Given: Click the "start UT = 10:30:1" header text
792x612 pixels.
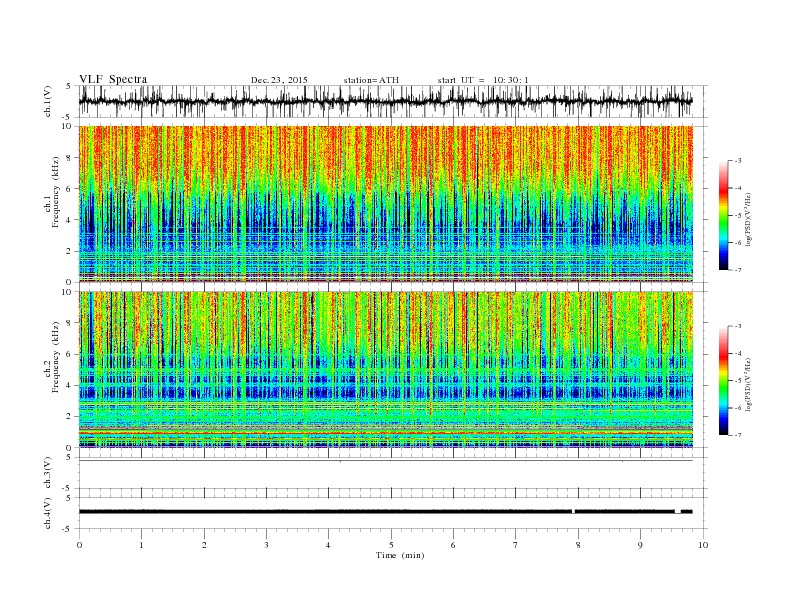Looking at the screenshot, I should 483,80.
